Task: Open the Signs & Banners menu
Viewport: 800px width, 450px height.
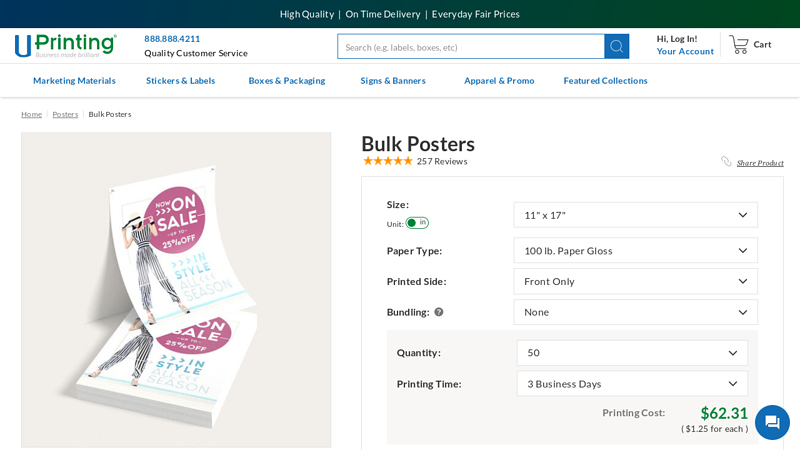Action: [x=393, y=81]
